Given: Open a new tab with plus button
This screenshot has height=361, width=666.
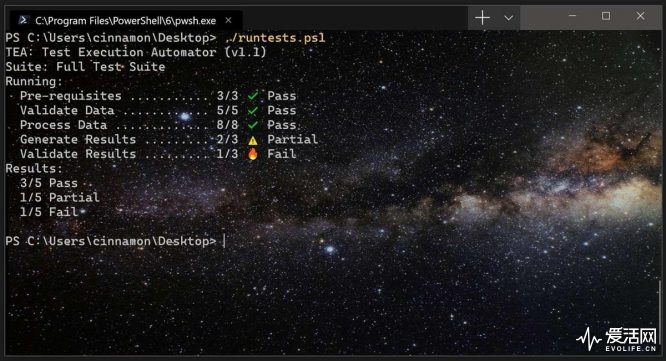Looking at the screenshot, I should (x=483, y=18).
